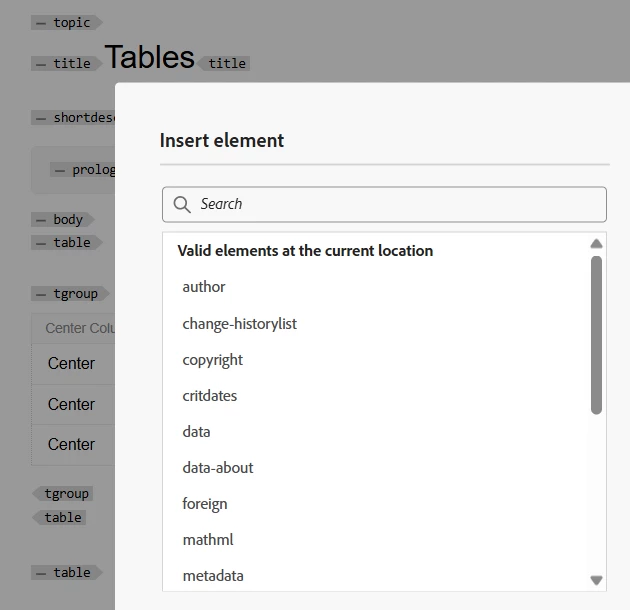Screen dimensions: 630x610
Task: Click the title closing tag
Action: tap(225, 63)
